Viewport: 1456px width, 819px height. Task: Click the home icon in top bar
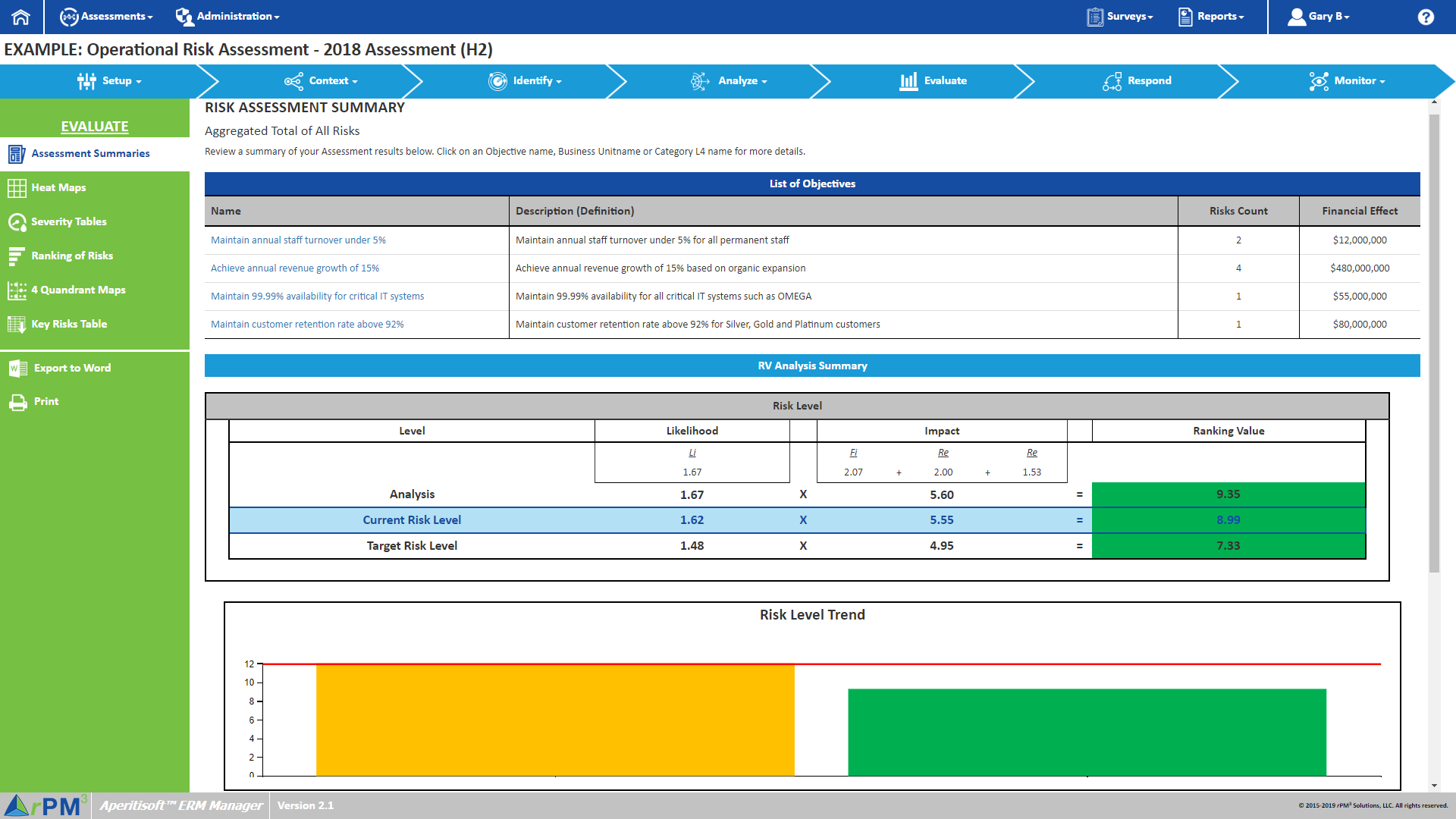[20, 17]
